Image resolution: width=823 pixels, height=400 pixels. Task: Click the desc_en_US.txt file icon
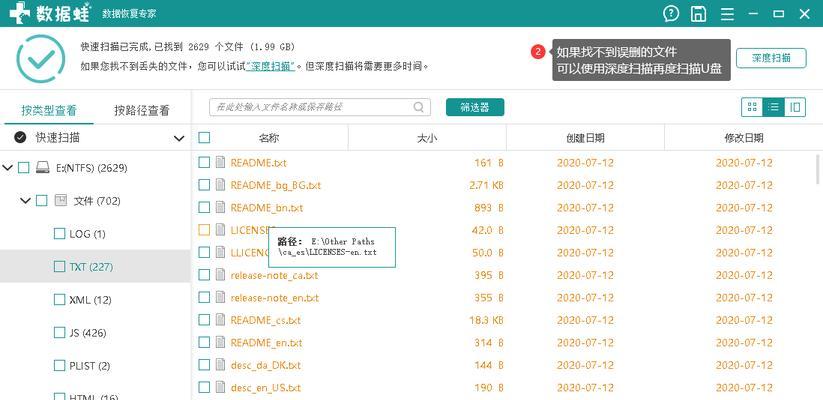(x=220, y=388)
